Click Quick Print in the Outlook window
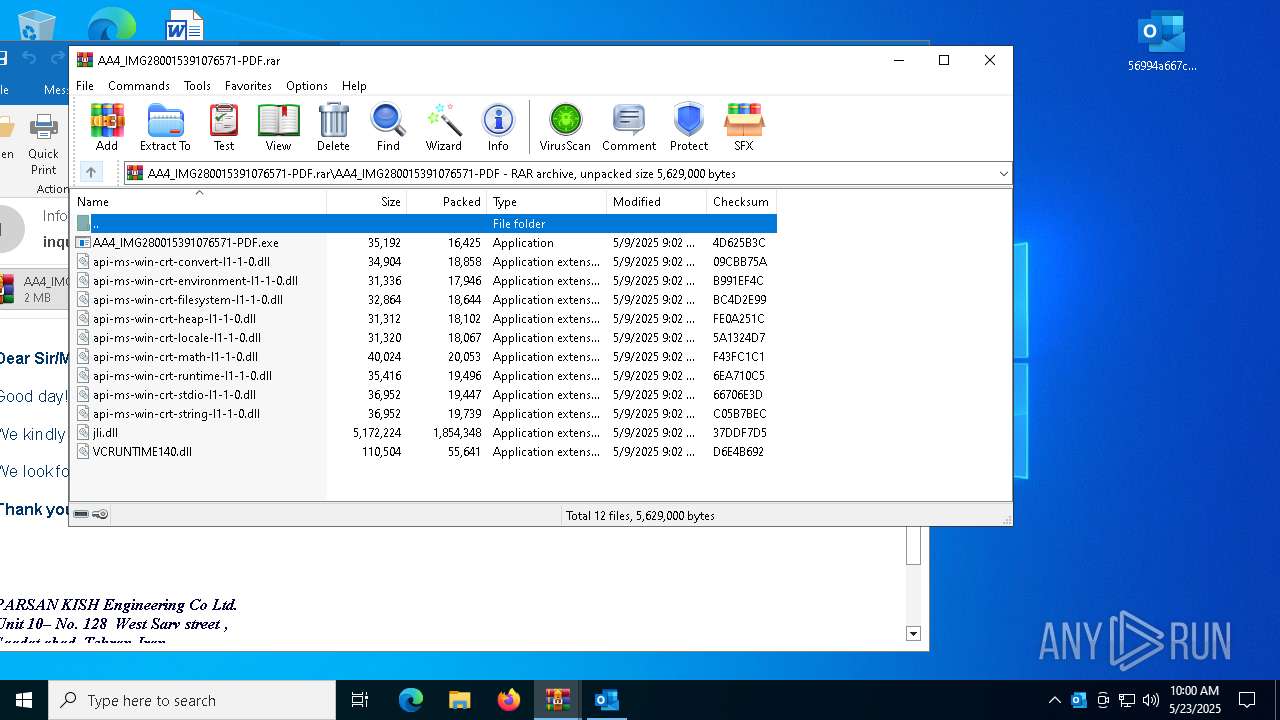The width and height of the screenshot is (1280, 720). point(44,145)
